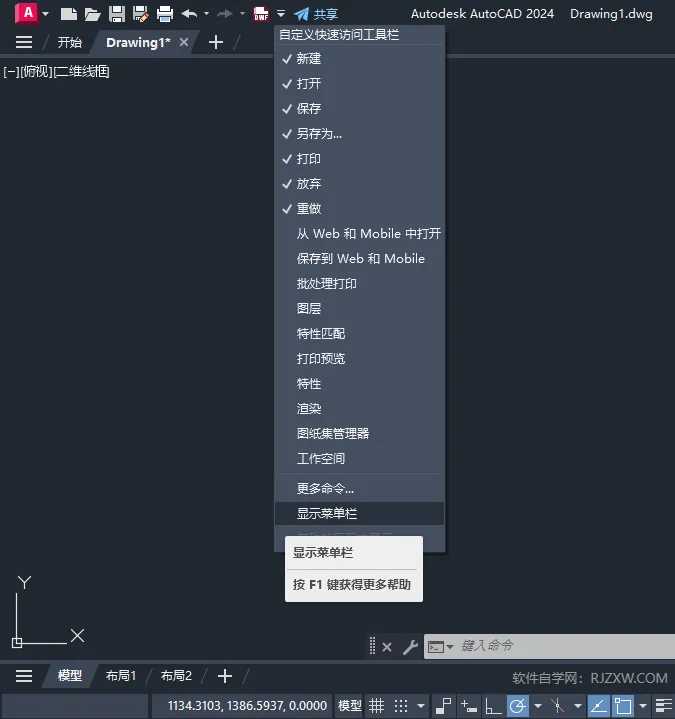Click the command line drag grip

(x=372, y=646)
